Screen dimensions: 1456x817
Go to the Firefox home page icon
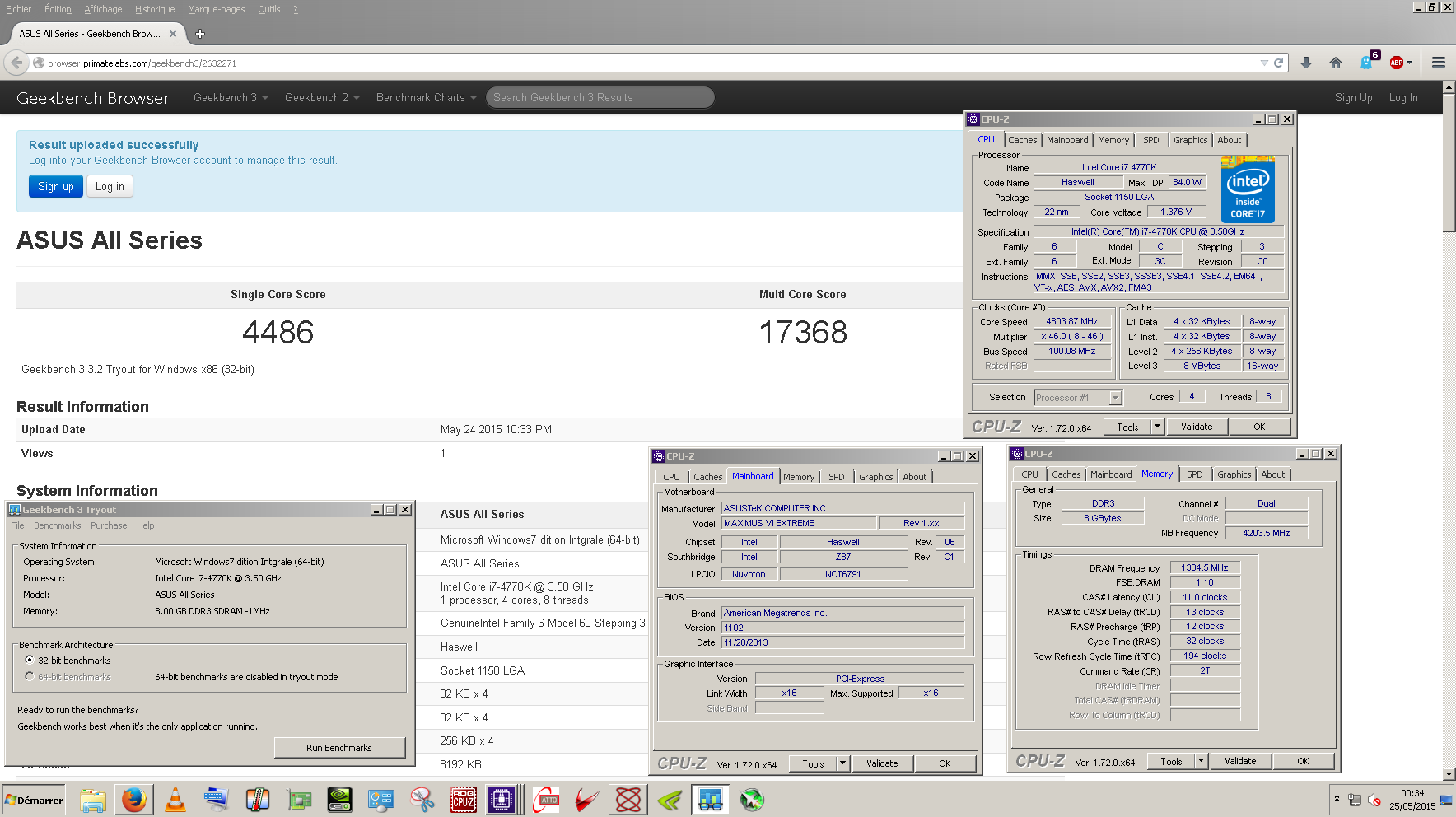[x=1336, y=63]
